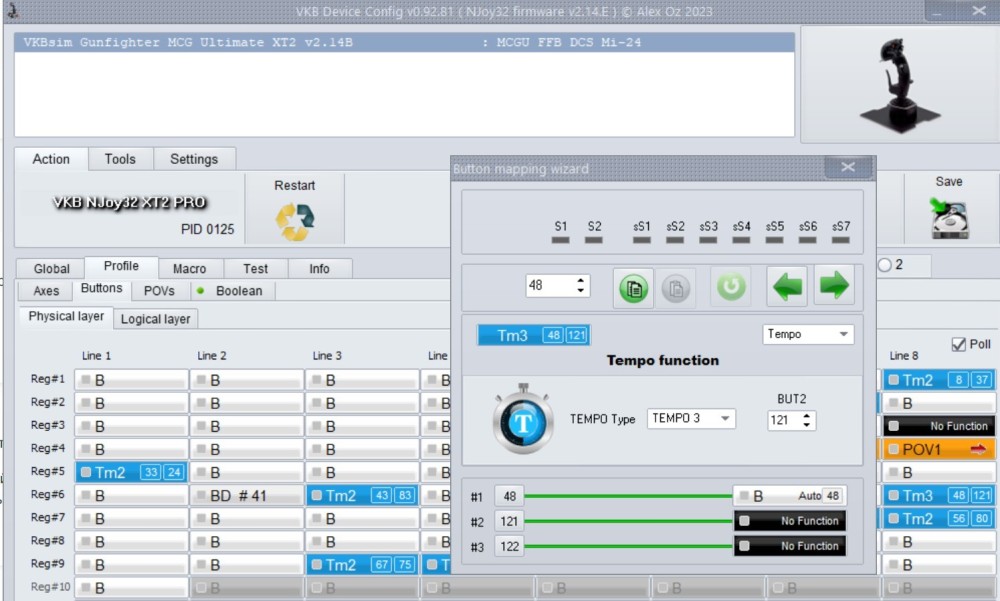Switch to the Macro tab
The height and width of the screenshot is (601, 1000).
(189, 269)
